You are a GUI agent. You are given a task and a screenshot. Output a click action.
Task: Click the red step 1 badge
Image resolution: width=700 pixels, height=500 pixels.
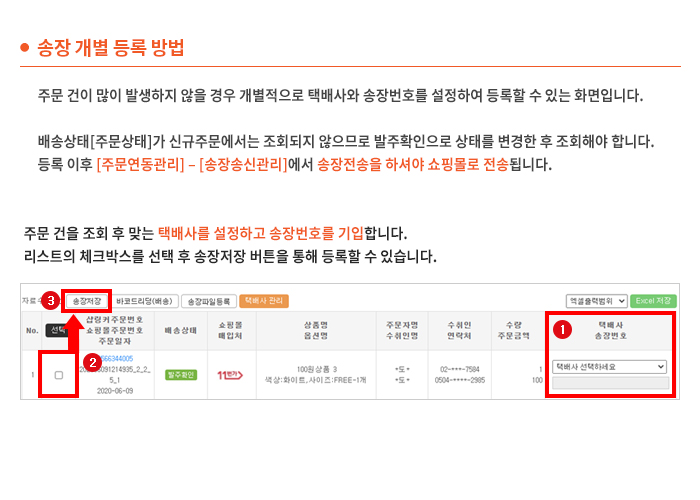point(562,327)
